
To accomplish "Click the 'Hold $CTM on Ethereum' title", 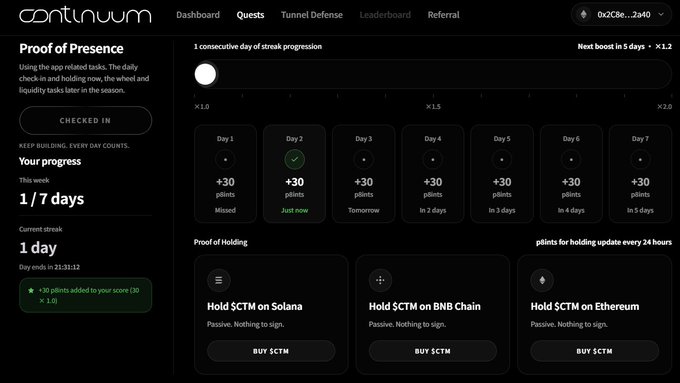I will (x=585, y=306).
